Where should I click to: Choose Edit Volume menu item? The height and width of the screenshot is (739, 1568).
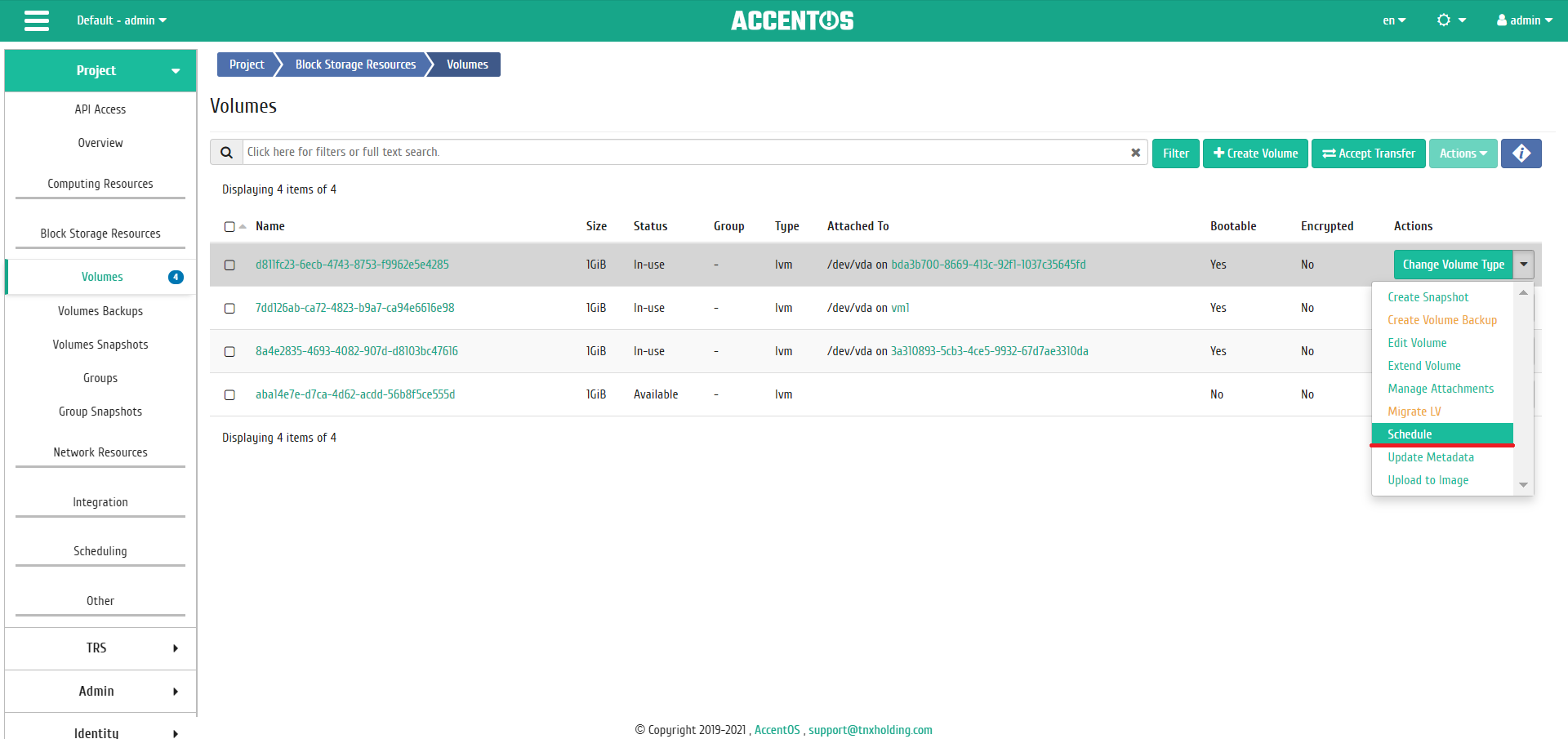tap(1417, 343)
